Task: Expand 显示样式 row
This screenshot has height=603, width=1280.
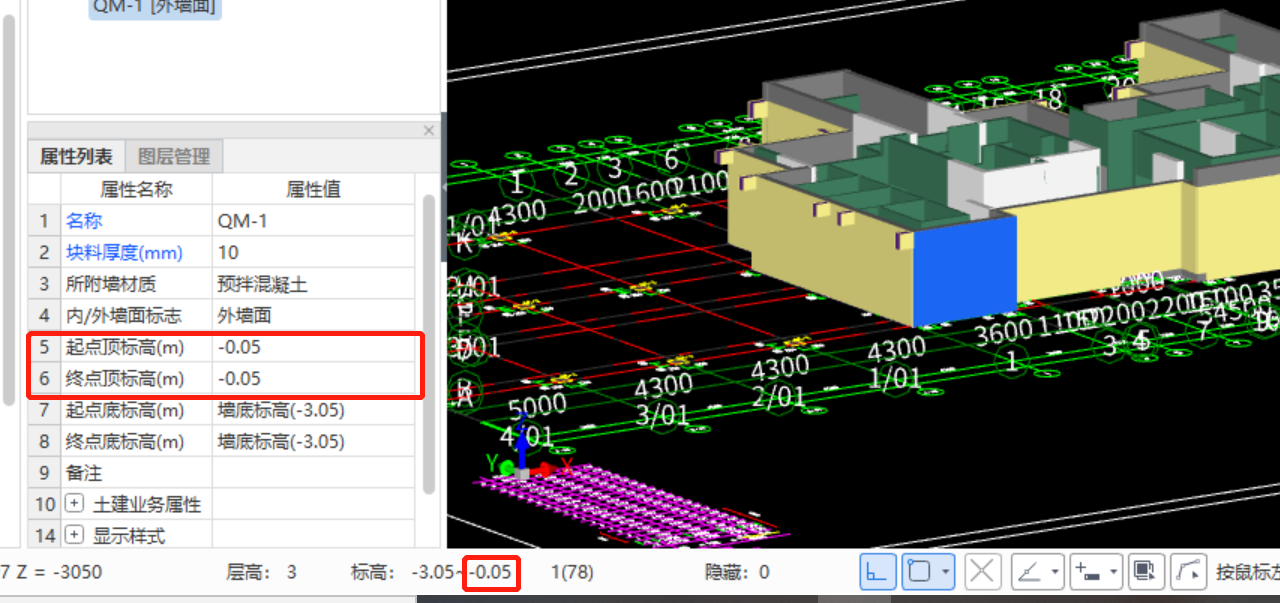Action: tap(74, 536)
